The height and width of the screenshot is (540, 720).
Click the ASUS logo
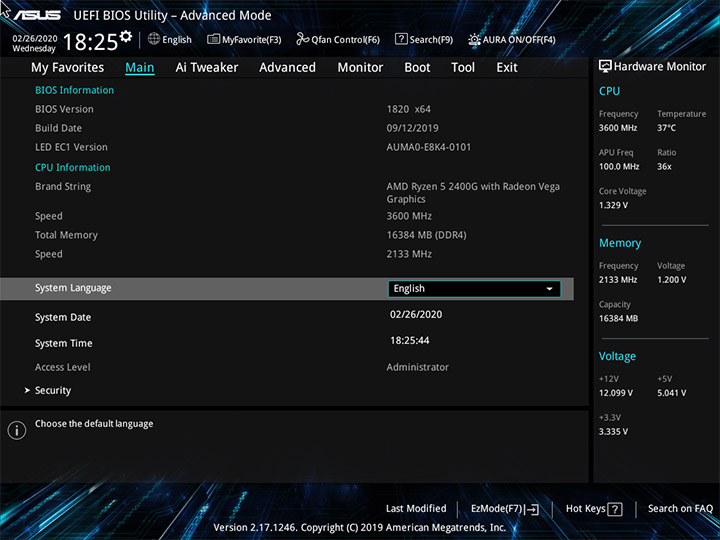point(37,15)
